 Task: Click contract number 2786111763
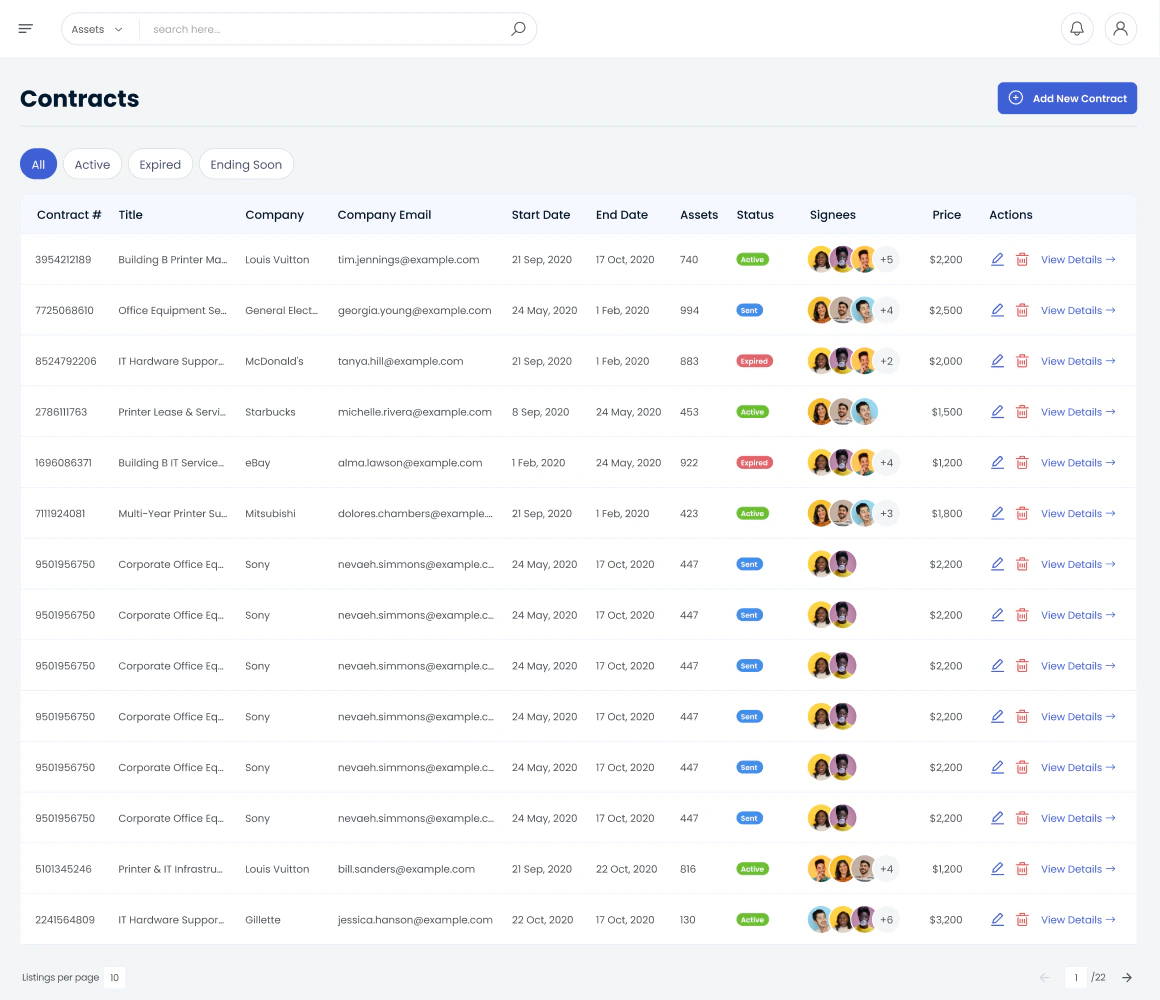coord(61,412)
